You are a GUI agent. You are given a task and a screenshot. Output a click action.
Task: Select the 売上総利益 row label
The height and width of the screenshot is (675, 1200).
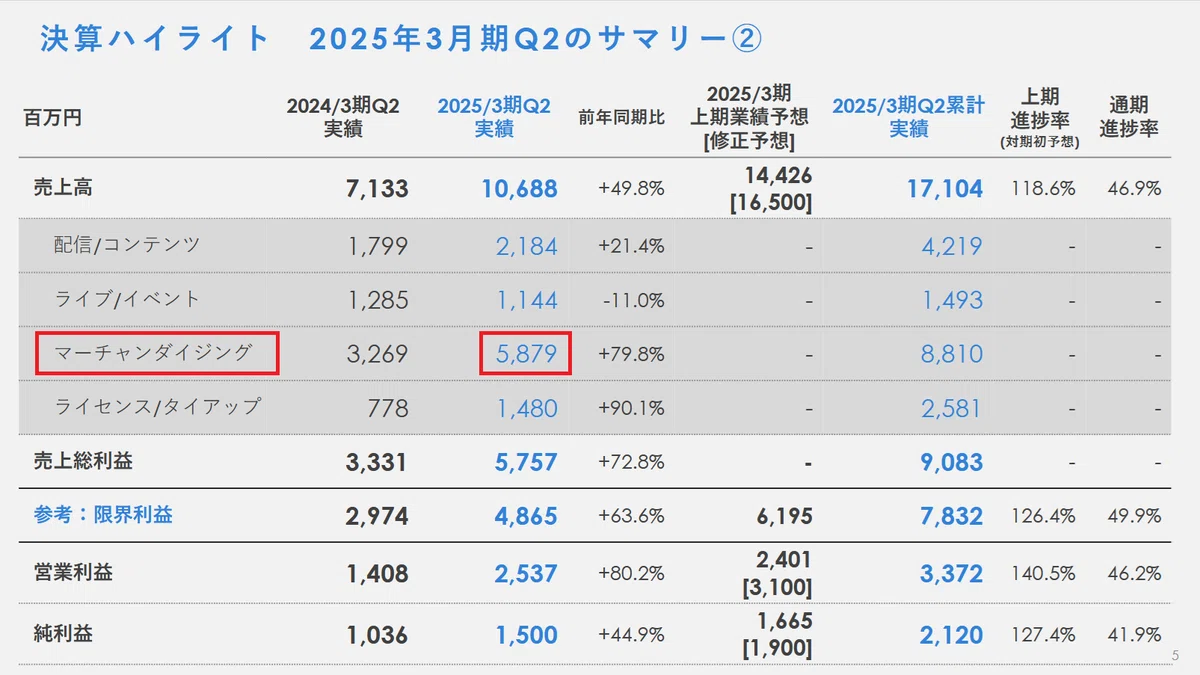[x=83, y=461]
